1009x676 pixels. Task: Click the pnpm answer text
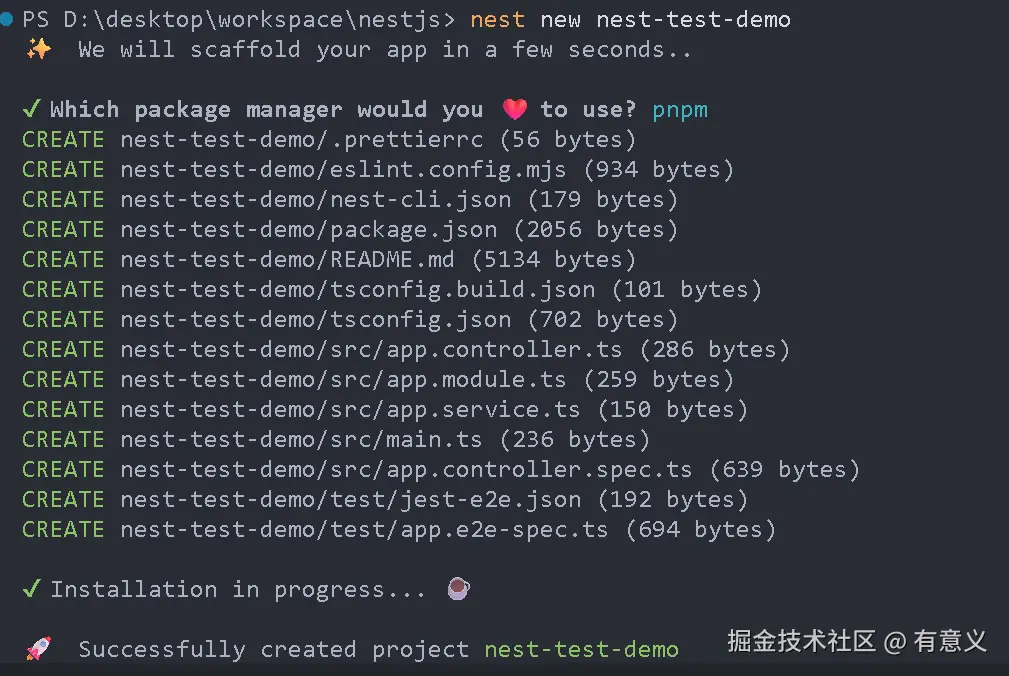click(x=680, y=110)
